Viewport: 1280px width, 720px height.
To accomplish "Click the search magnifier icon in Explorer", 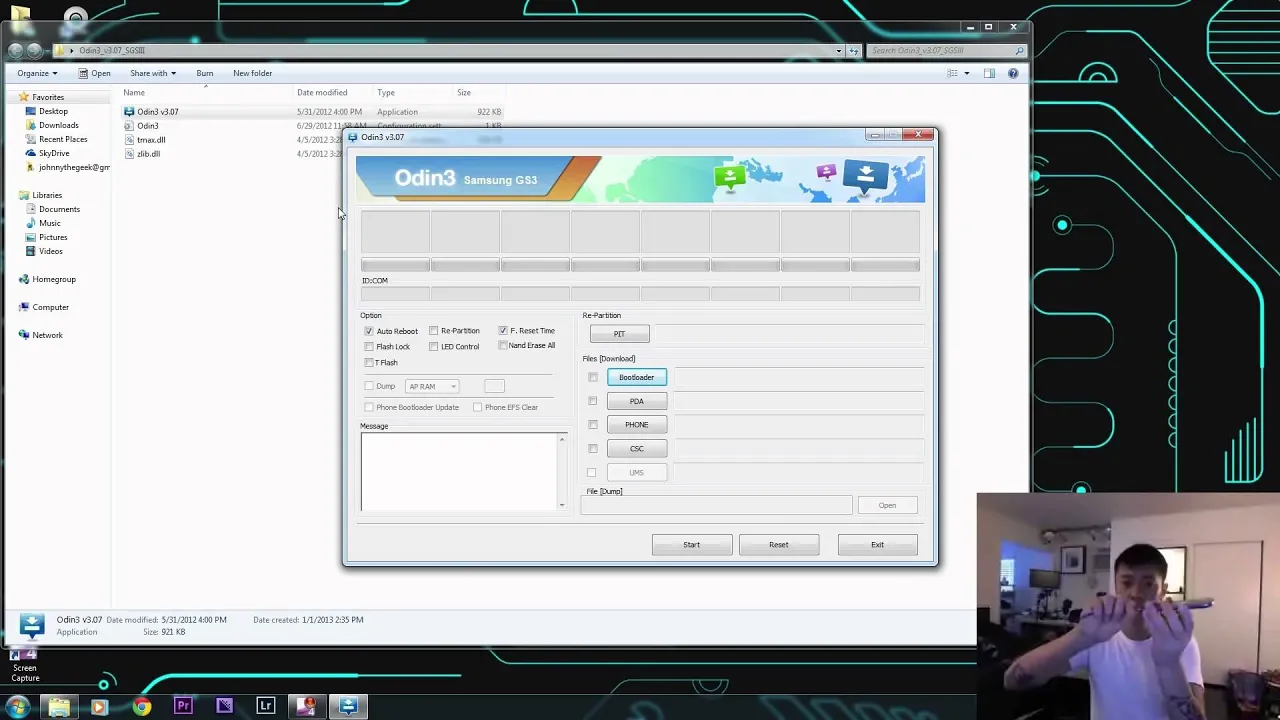I will pyautogui.click(x=1019, y=51).
